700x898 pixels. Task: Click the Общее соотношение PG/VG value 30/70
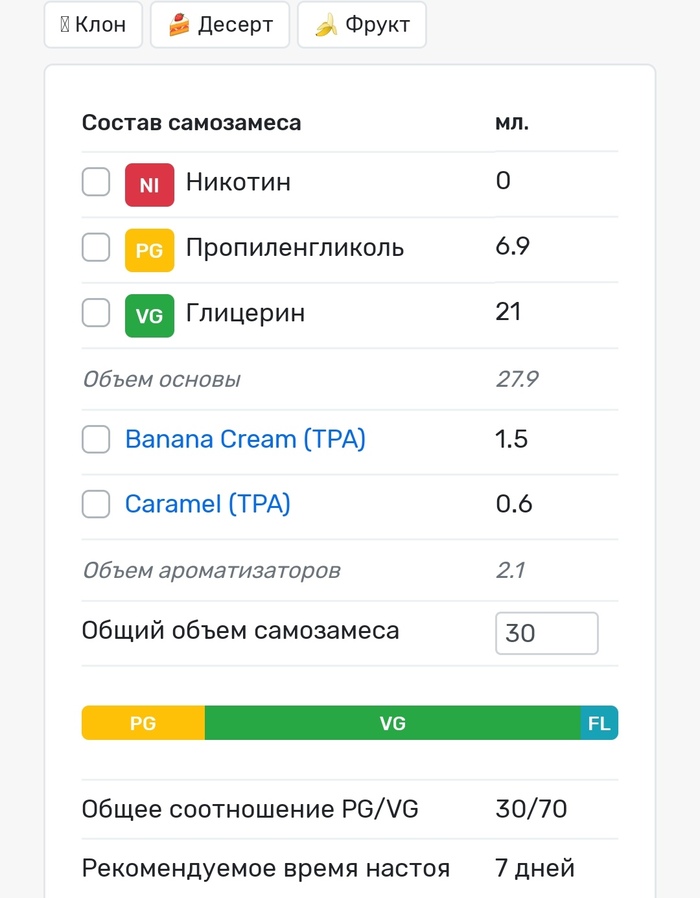pos(531,809)
